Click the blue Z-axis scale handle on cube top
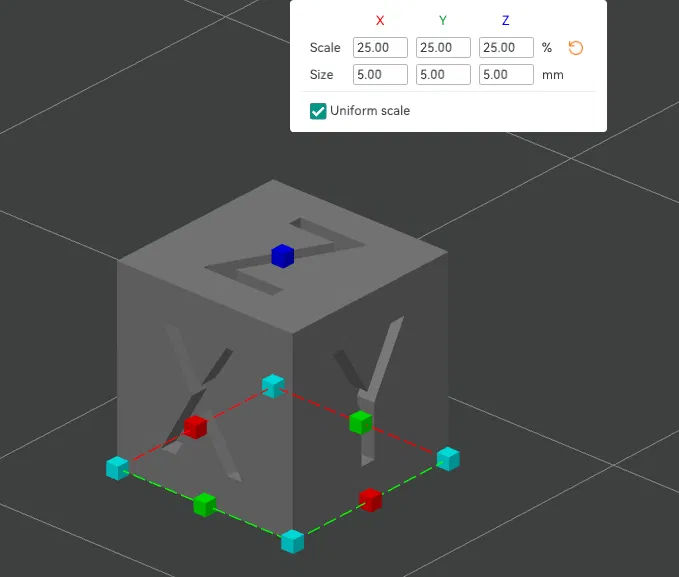Screen dimensions: 679x577 (x=283, y=256)
